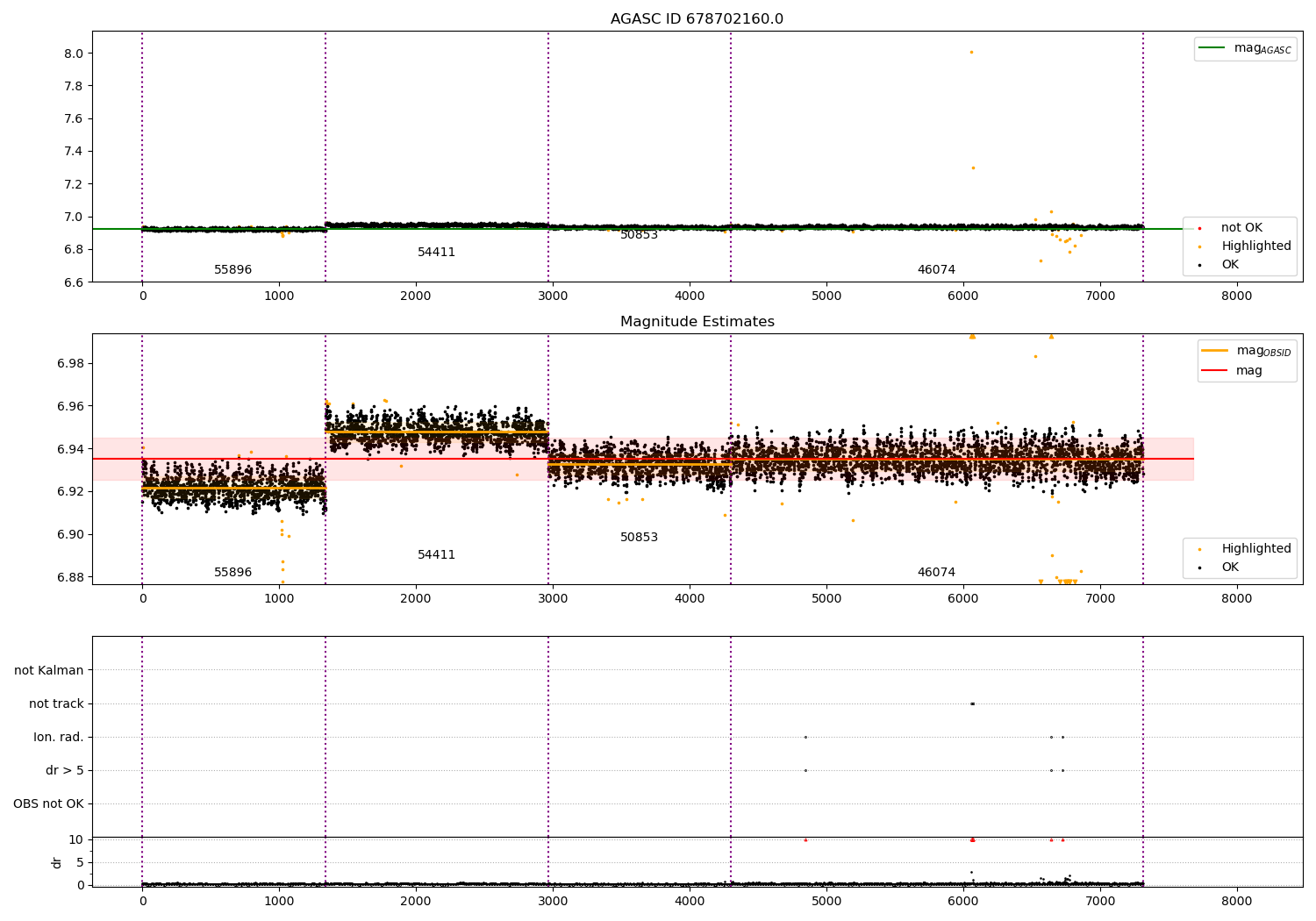Image resolution: width=1316 pixels, height=921 pixels.
Task: Click the title 'AGASC ID 678702160.0'
Action: point(697,19)
